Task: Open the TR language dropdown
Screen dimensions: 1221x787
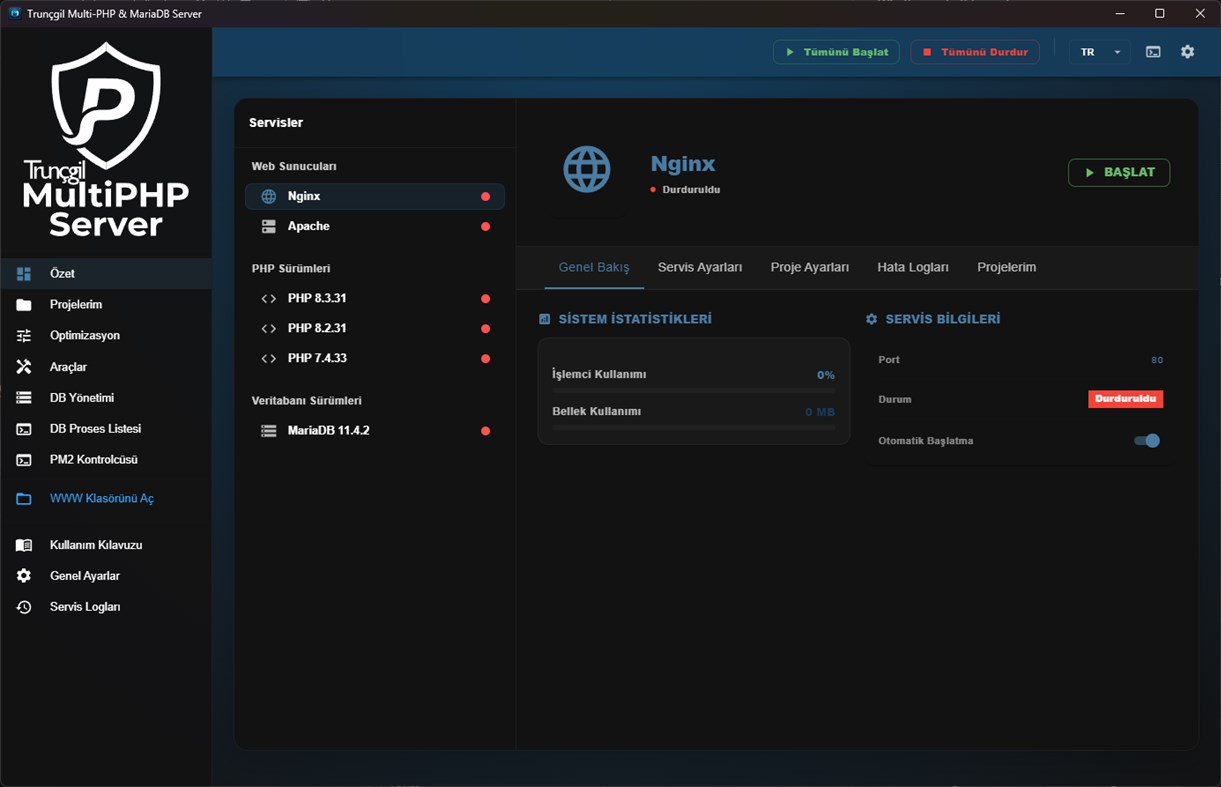Action: click(x=1100, y=52)
